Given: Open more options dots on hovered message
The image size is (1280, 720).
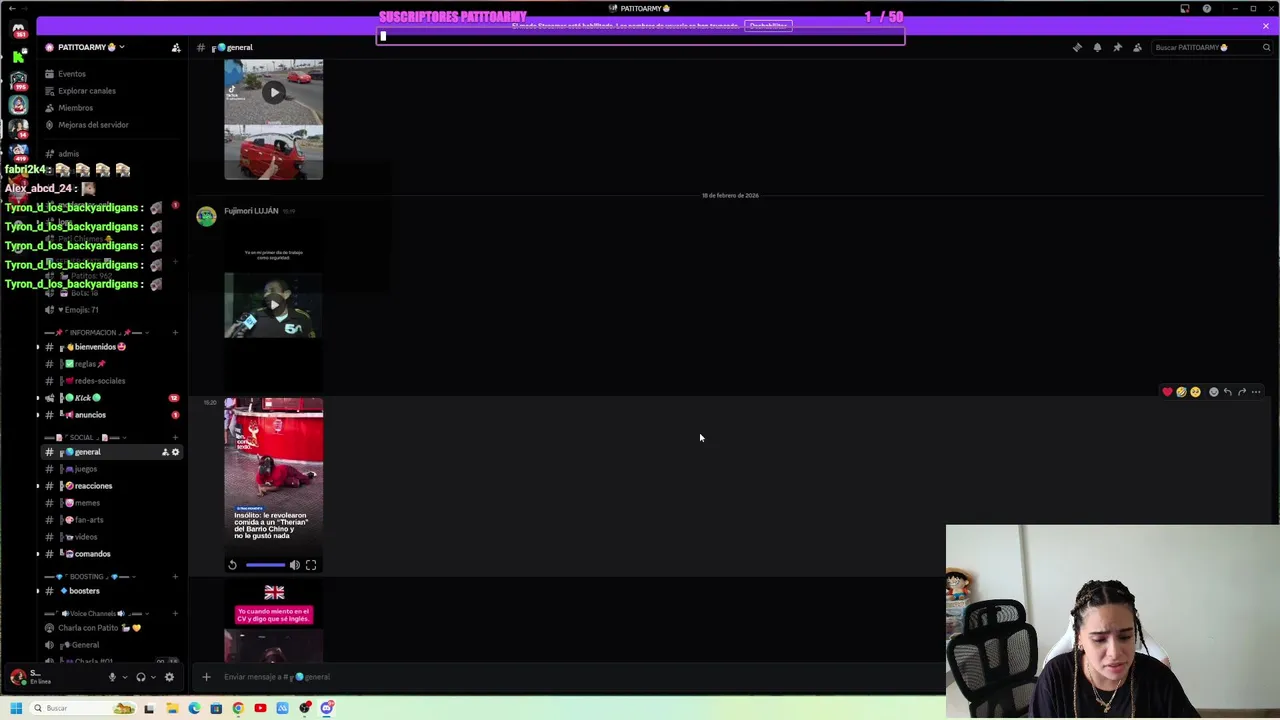Looking at the screenshot, I should (1256, 392).
